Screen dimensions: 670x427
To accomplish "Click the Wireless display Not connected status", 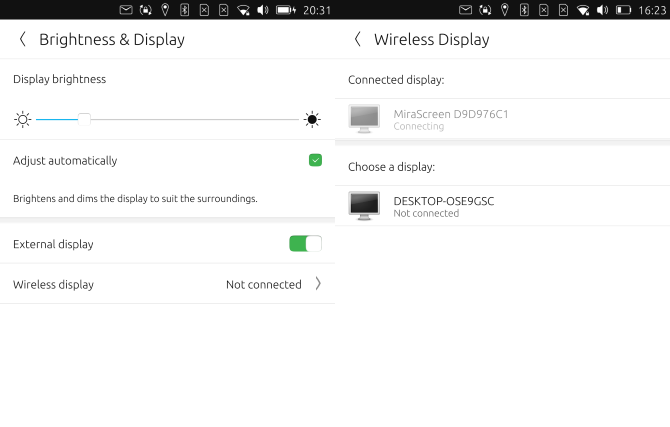I will pos(264,284).
